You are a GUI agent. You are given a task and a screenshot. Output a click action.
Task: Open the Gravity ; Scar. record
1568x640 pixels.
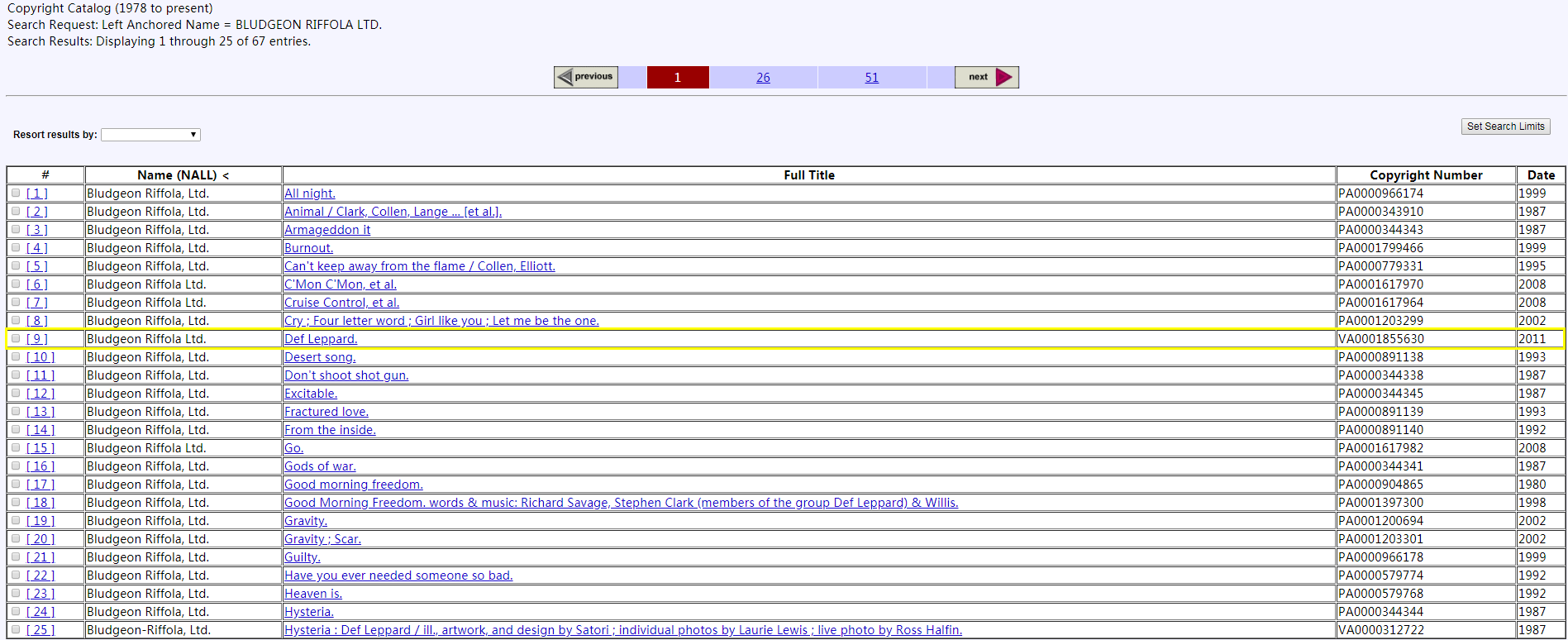(323, 539)
